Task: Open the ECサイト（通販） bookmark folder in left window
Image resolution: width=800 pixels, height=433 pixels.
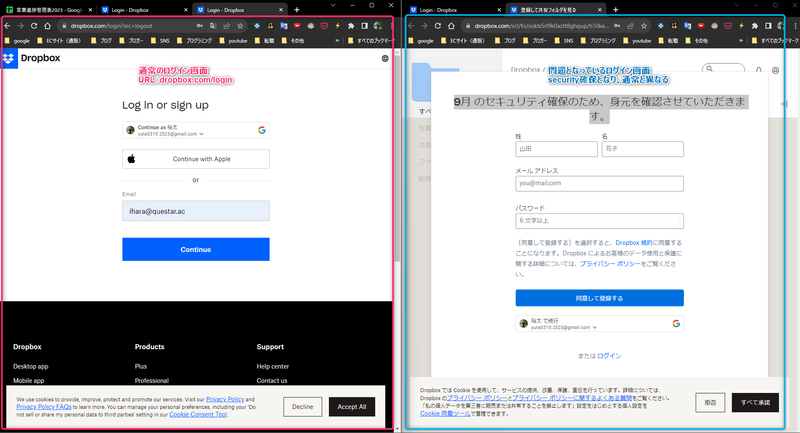Action: [60, 40]
